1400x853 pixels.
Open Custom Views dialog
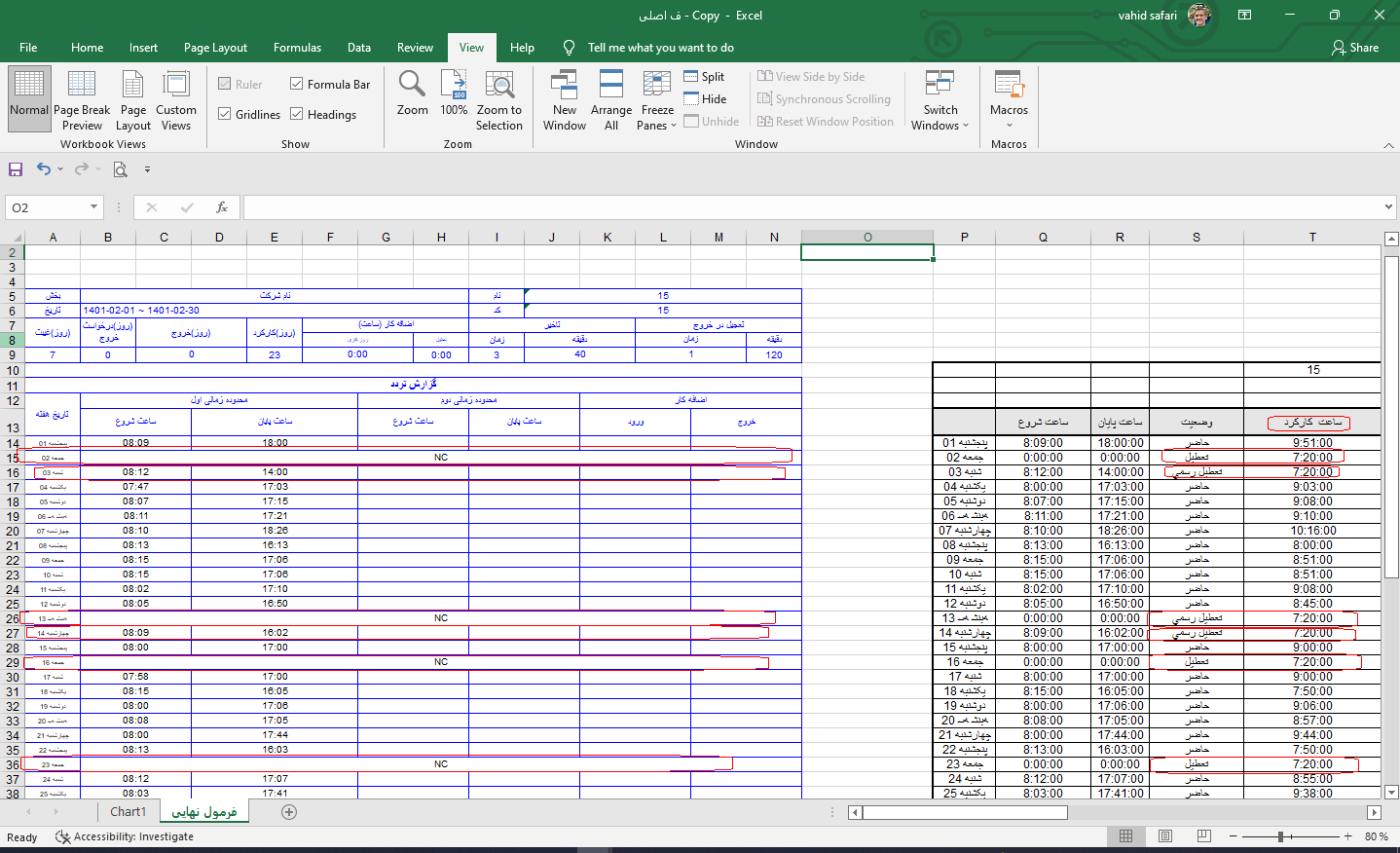176,98
